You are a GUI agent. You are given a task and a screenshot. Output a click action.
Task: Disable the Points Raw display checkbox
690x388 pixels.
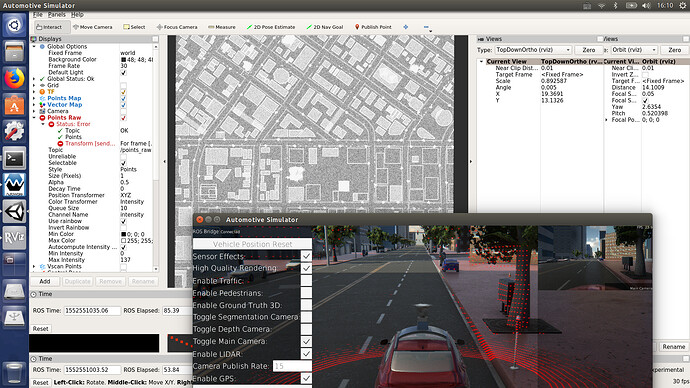(x=123, y=117)
